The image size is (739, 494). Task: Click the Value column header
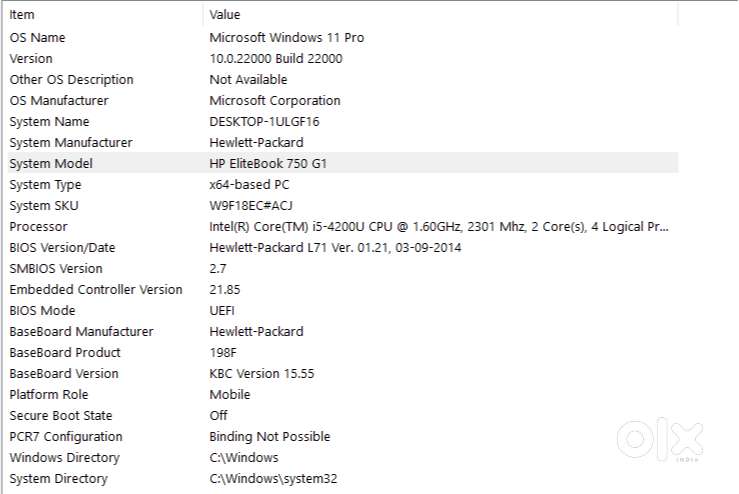pos(225,15)
